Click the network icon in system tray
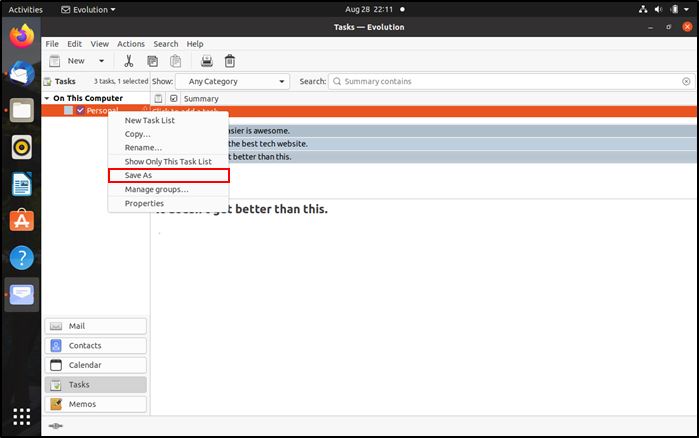 coord(643,9)
